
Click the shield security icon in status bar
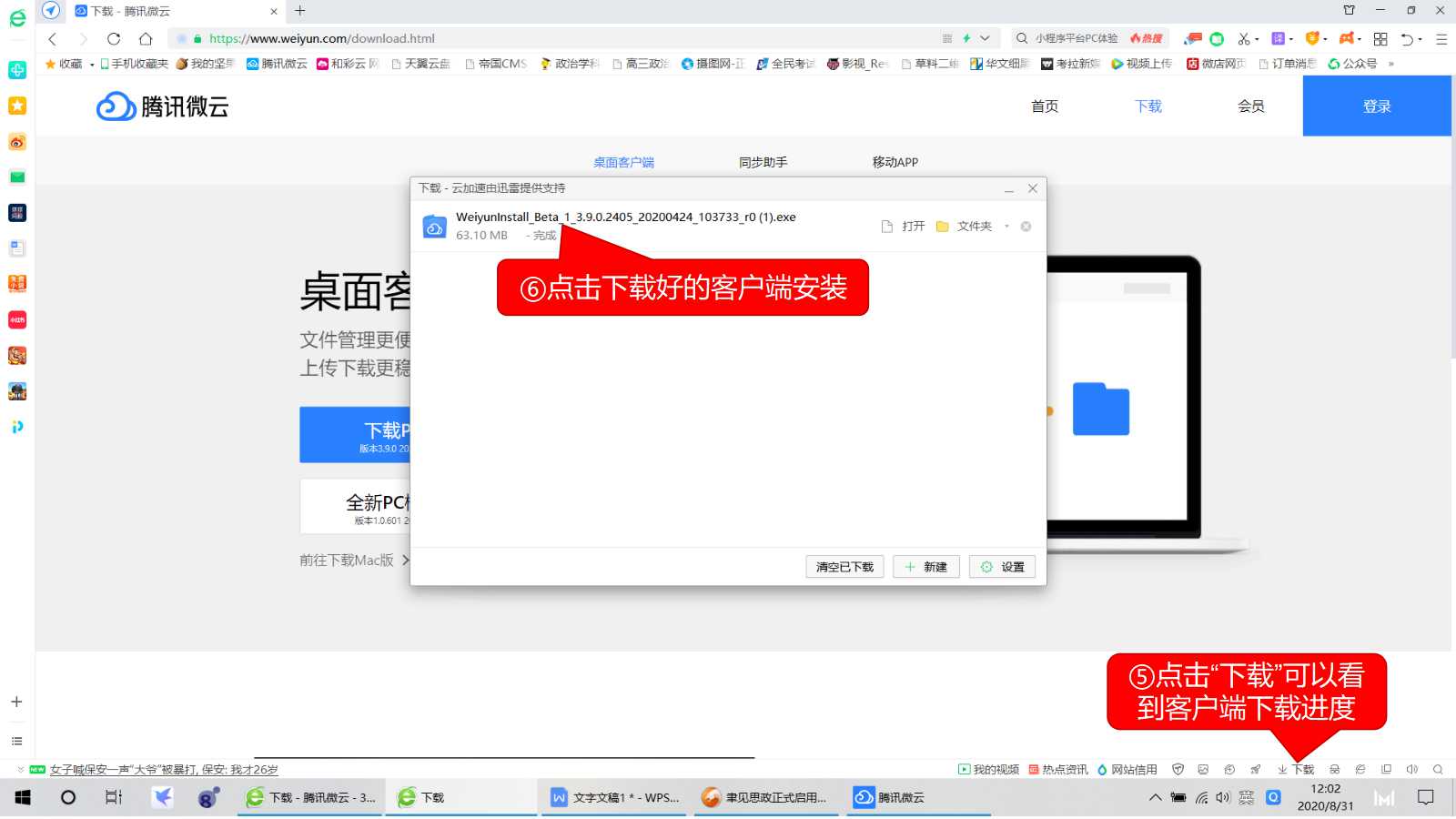click(x=1178, y=770)
